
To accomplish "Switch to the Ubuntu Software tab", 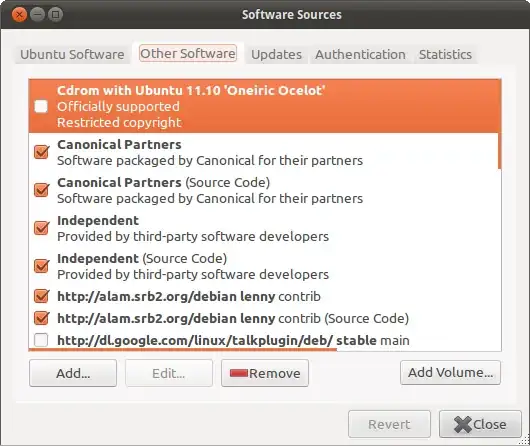I will pos(72,54).
